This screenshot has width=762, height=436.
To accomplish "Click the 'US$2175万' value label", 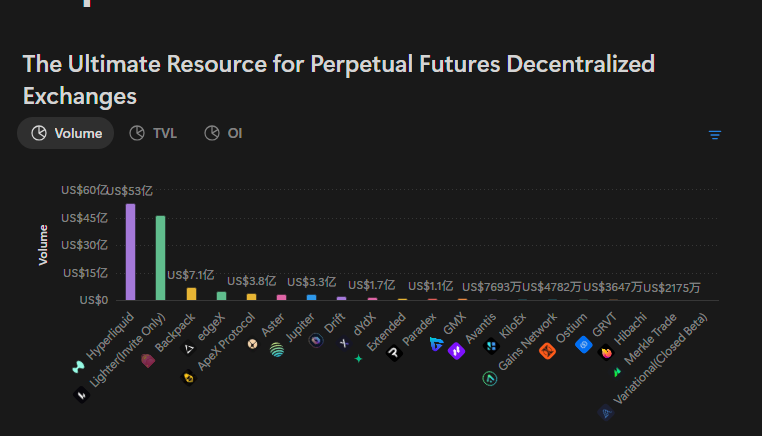I will pyautogui.click(x=672, y=288).
